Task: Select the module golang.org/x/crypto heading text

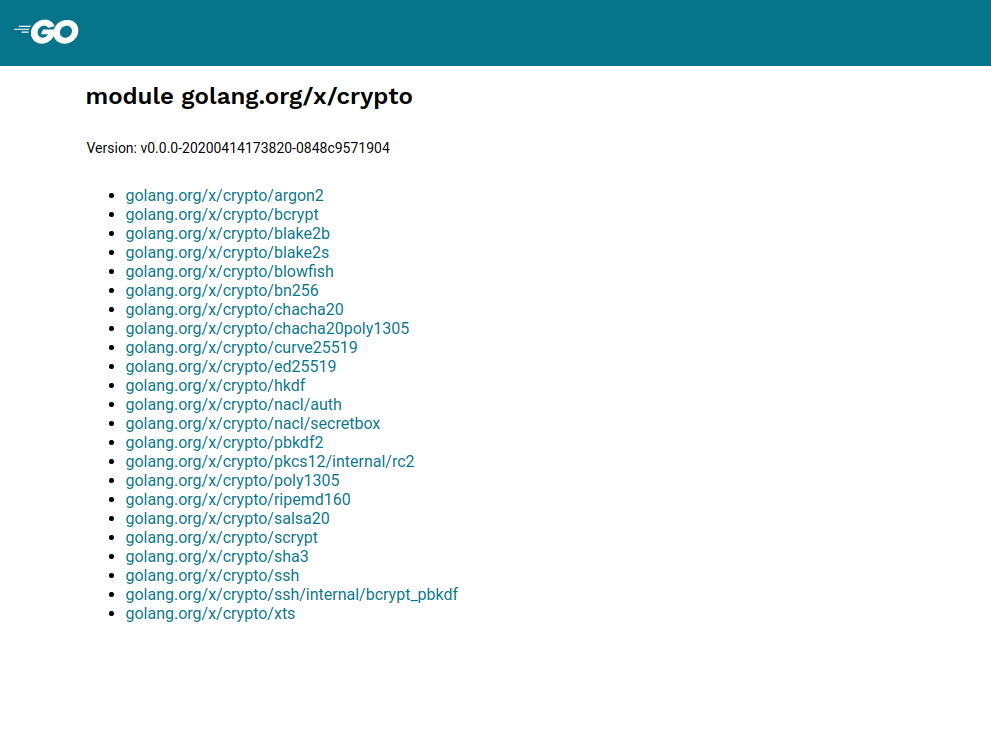Action: pos(249,96)
